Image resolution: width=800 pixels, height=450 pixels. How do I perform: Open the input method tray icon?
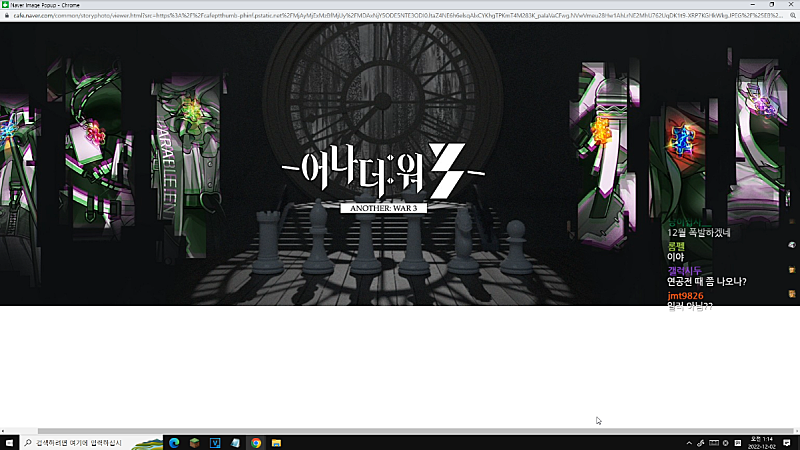738,443
